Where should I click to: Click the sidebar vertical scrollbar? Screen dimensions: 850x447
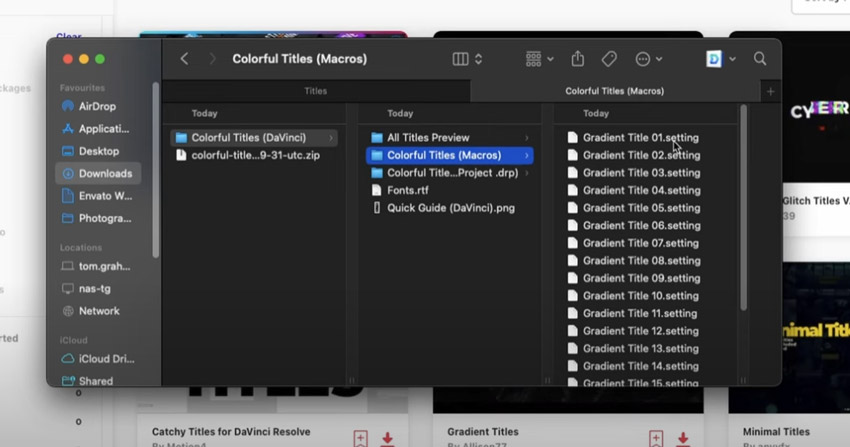click(x=156, y=170)
